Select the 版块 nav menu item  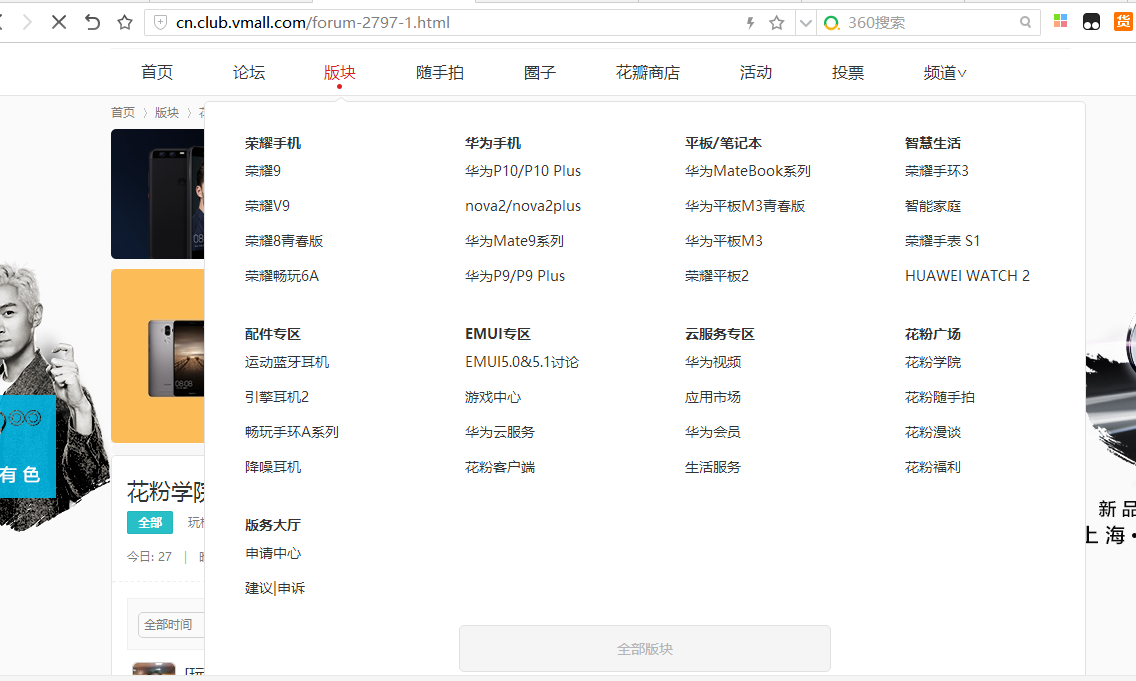[340, 72]
